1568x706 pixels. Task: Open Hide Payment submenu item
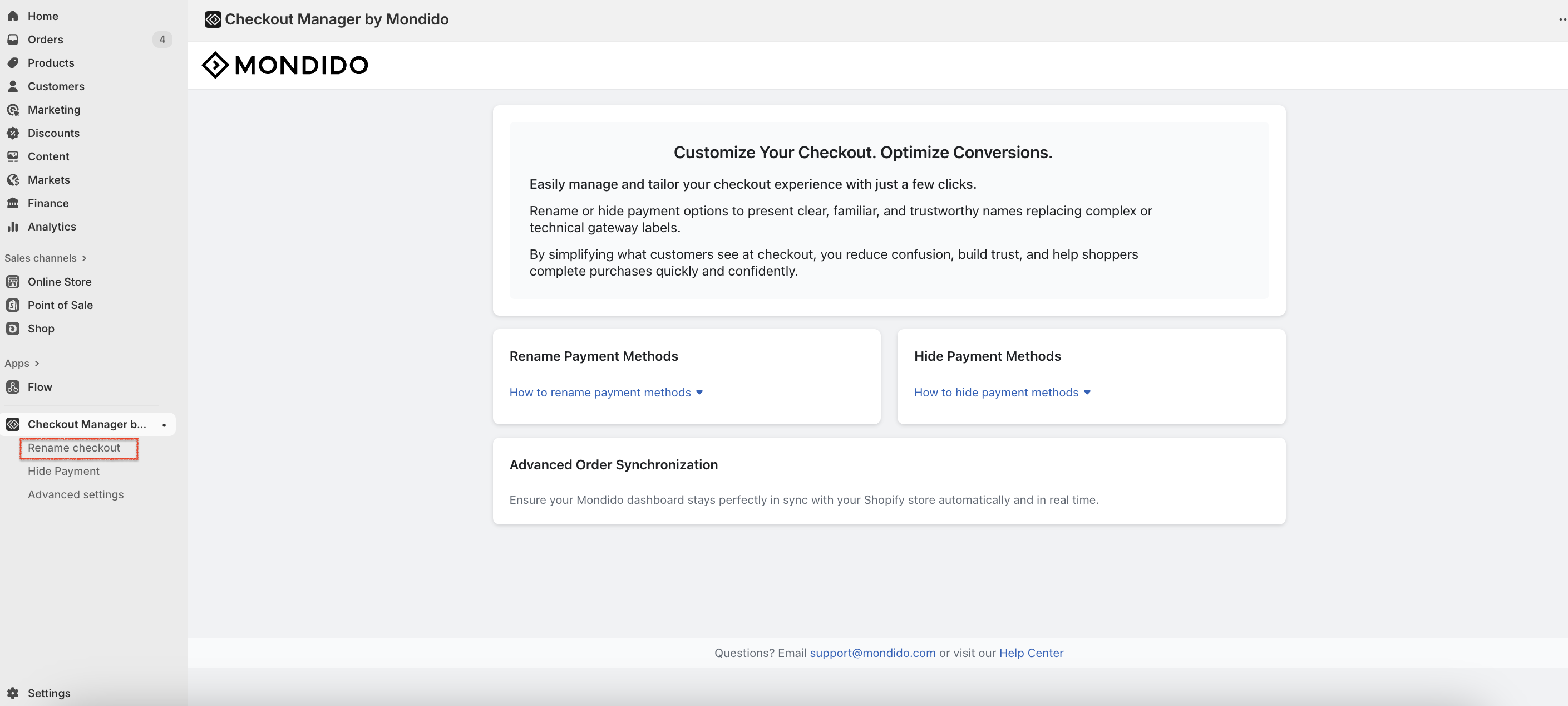pyautogui.click(x=63, y=472)
